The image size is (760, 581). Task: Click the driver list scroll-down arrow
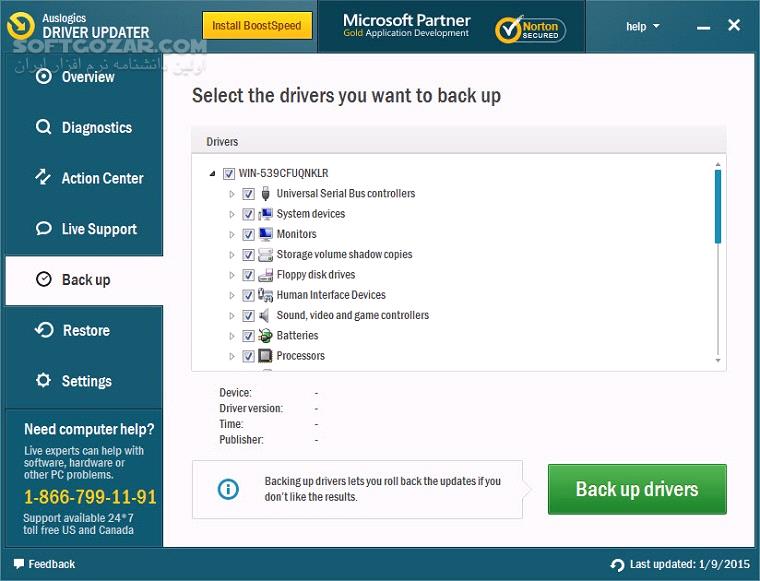pos(718,361)
